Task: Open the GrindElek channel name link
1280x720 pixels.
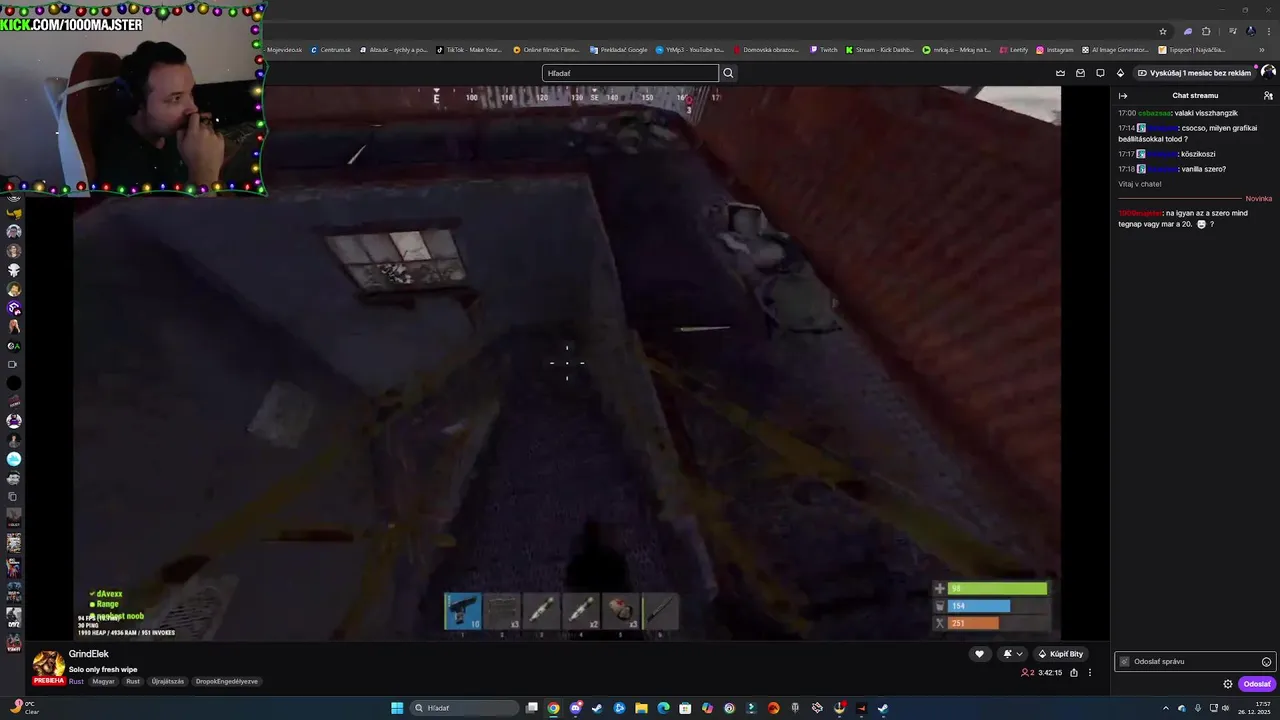Action: [88, 654]
